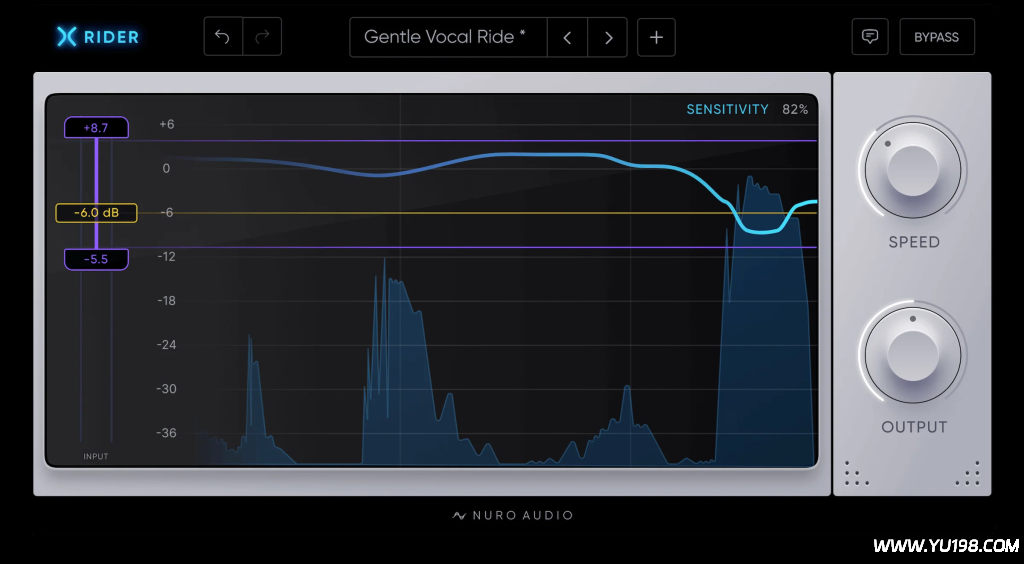This screenshot has height=564, width=1024.
Task: Click the INPUT meter label
Action: coord(96,456)
